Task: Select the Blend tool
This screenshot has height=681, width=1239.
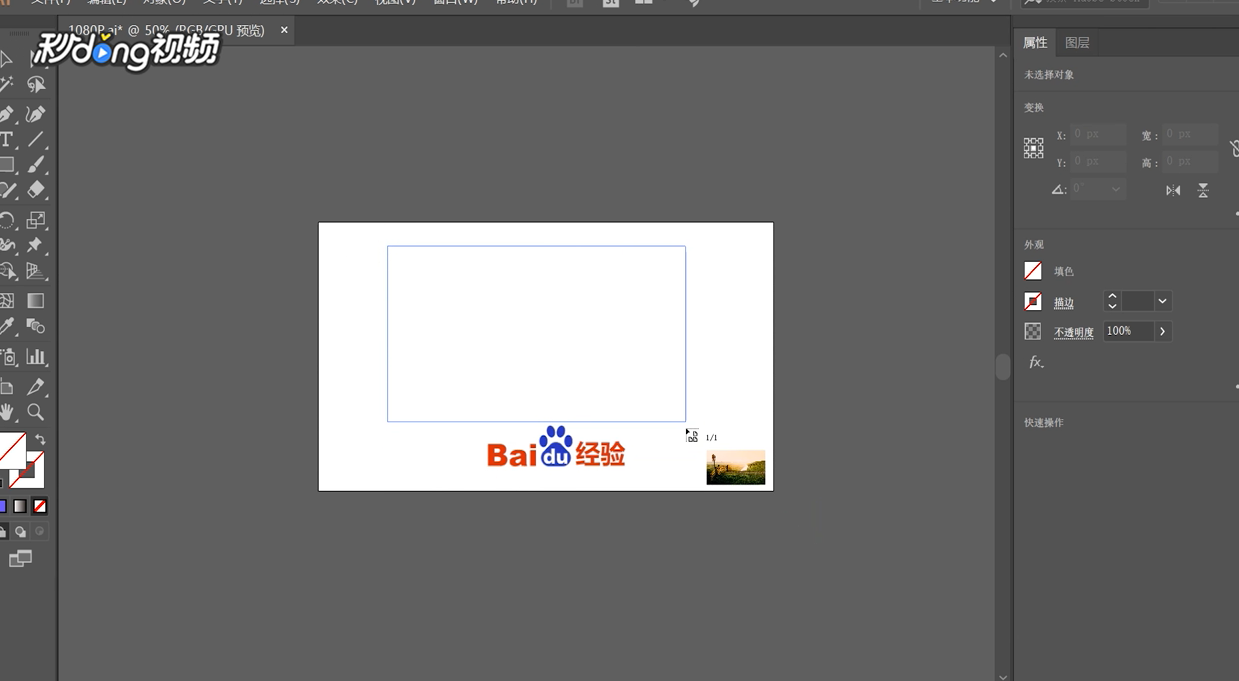Action: tap(36, 327)
